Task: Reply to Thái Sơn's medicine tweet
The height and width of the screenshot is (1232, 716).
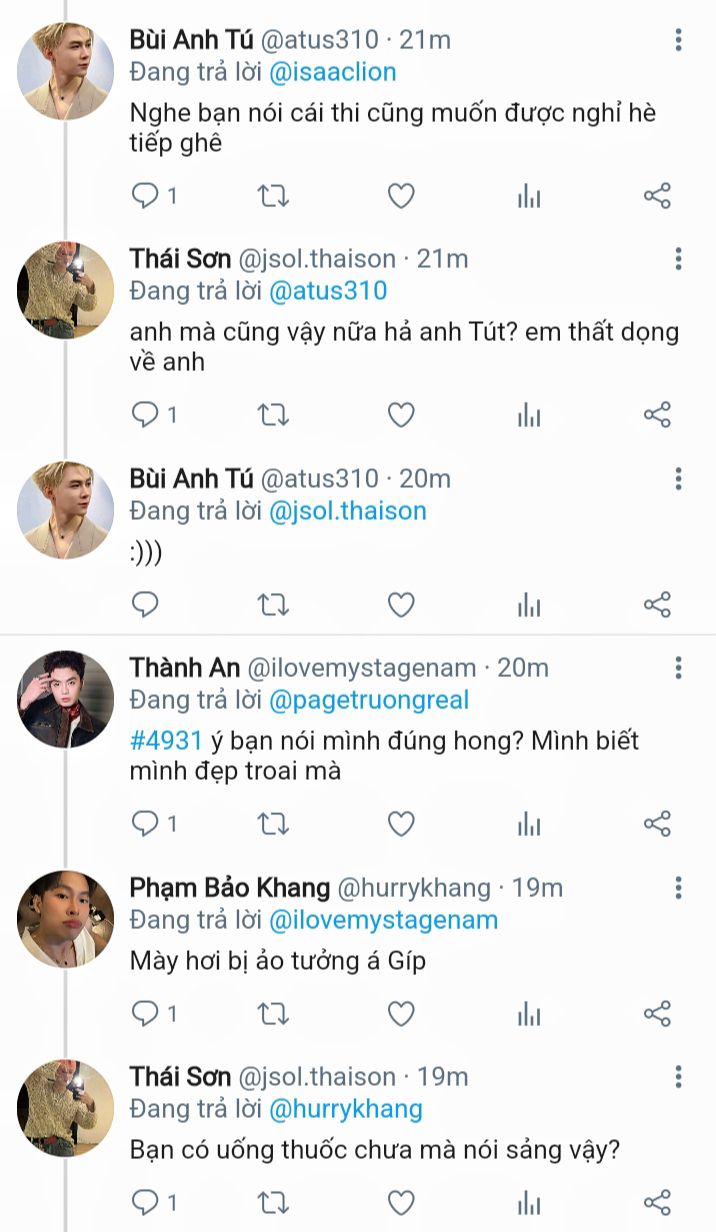Action: click(x=146, y=1202)
